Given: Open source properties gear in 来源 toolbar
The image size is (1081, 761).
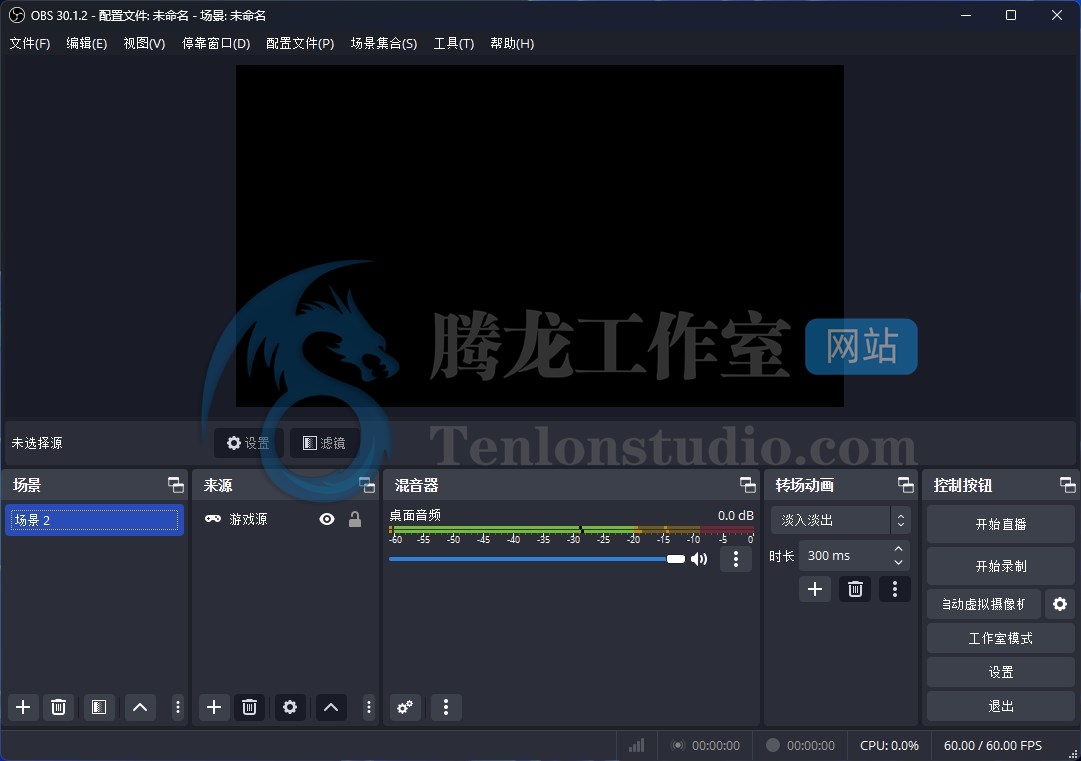Looking at the screenshot, I should [x=290, y=707].
